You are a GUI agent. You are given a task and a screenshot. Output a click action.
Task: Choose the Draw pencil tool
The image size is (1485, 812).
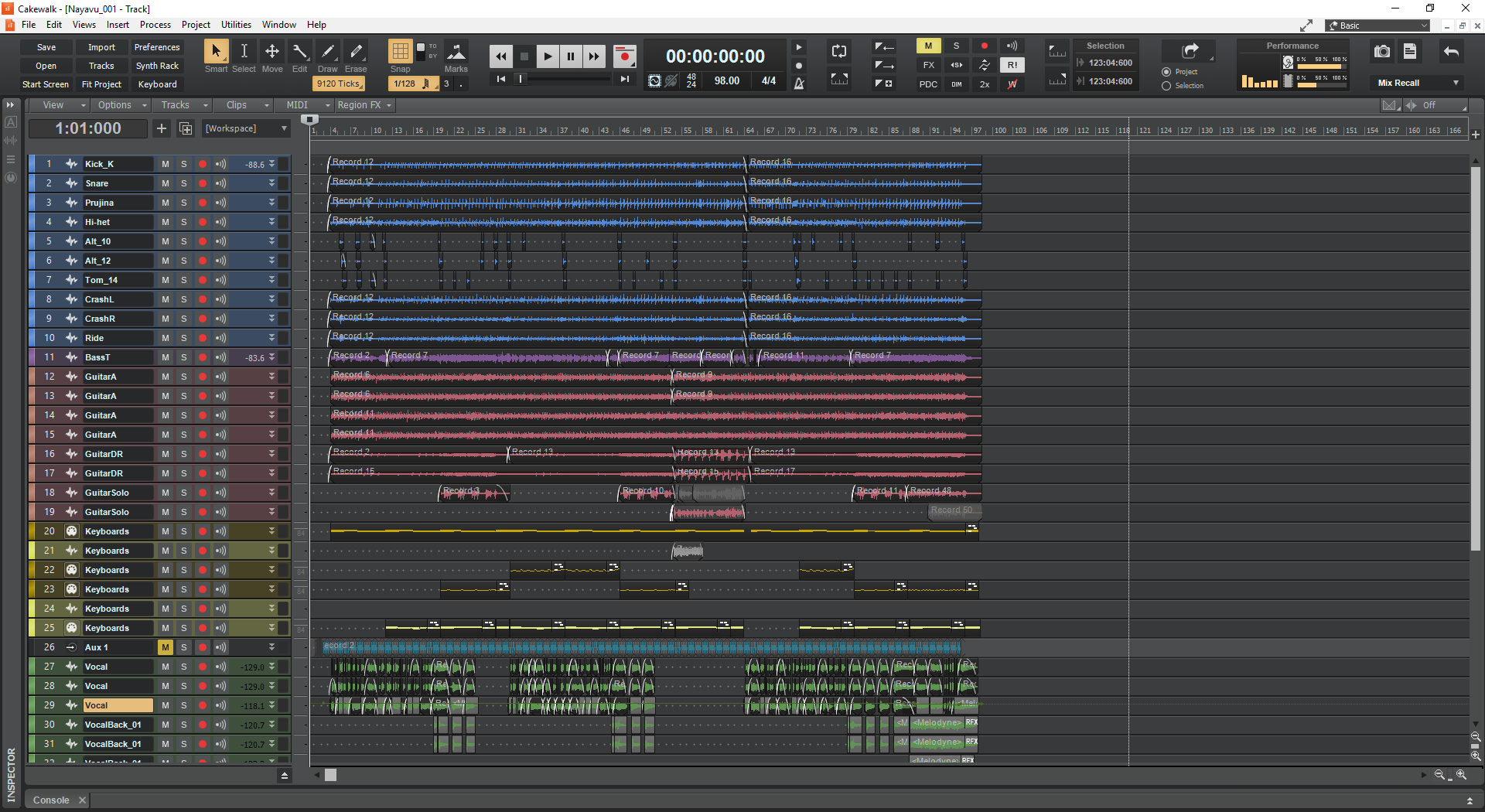[328, 52]
